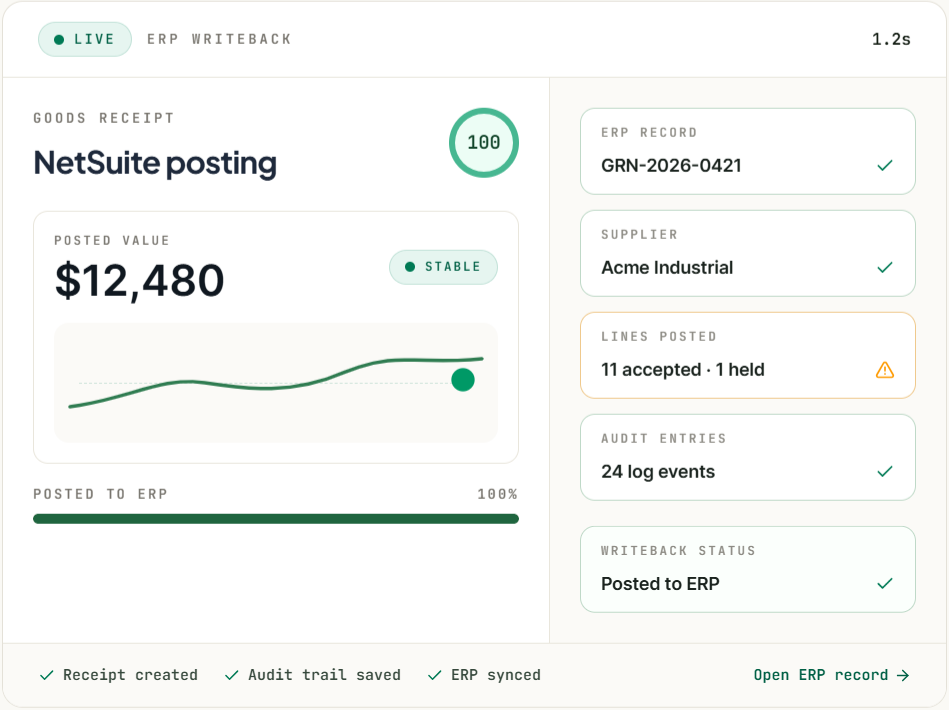
Task: Click the checkmark in ERP Record card
Action: click(885, 165)
